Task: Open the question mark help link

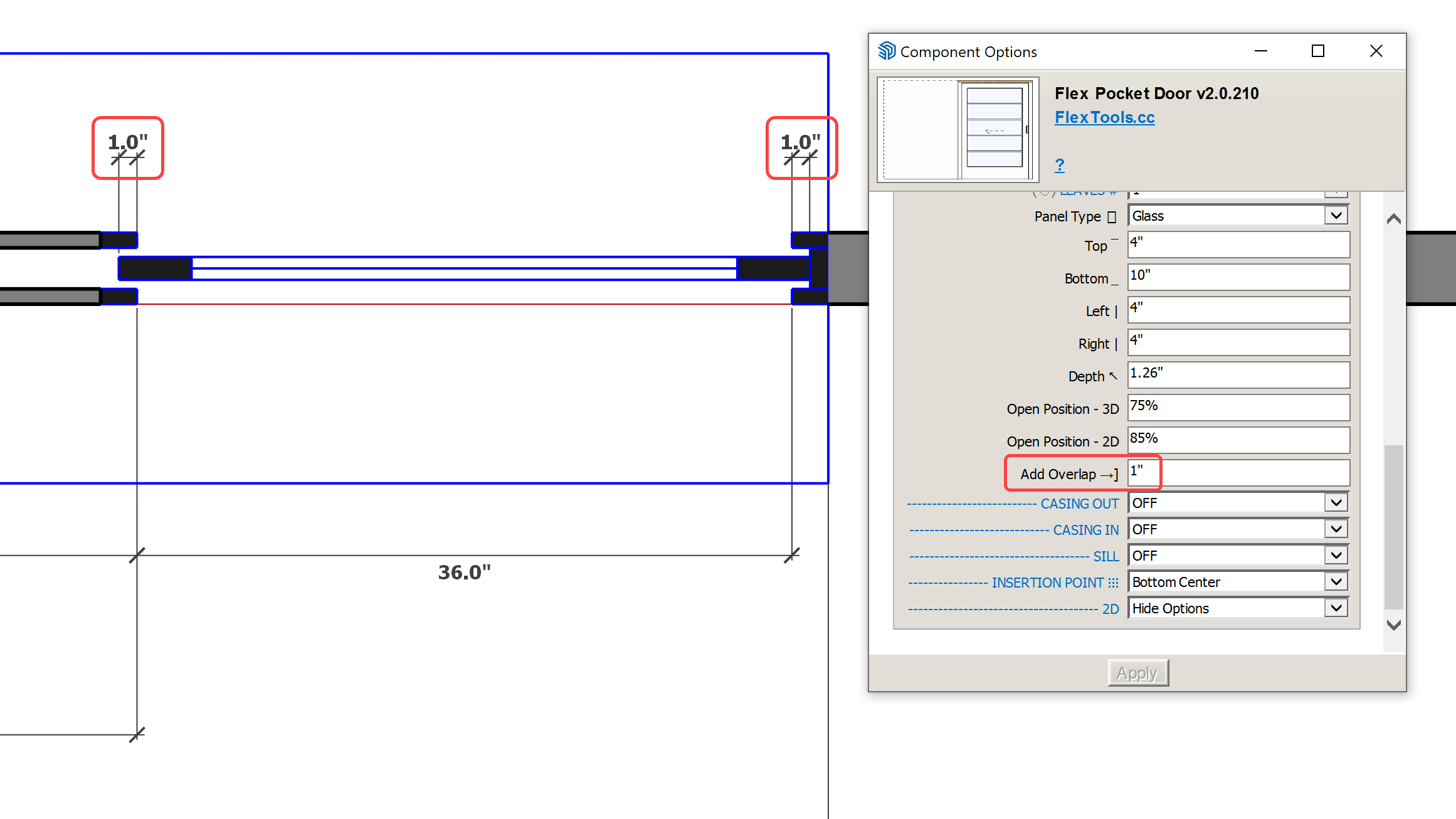Action: (1059, 165)
